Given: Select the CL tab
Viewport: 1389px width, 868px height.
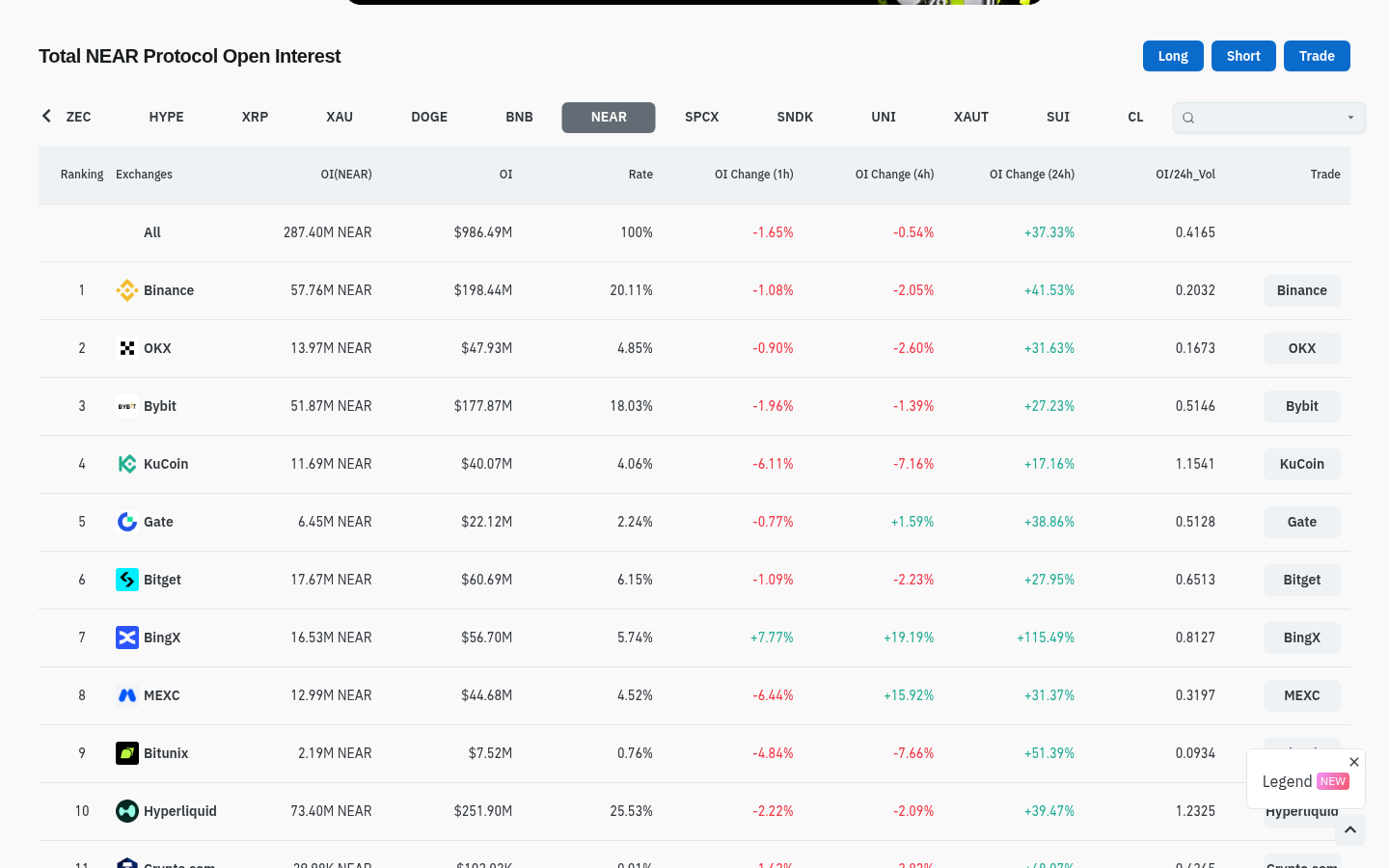Looking at the screenshot, I should [x=1135, y=117].
